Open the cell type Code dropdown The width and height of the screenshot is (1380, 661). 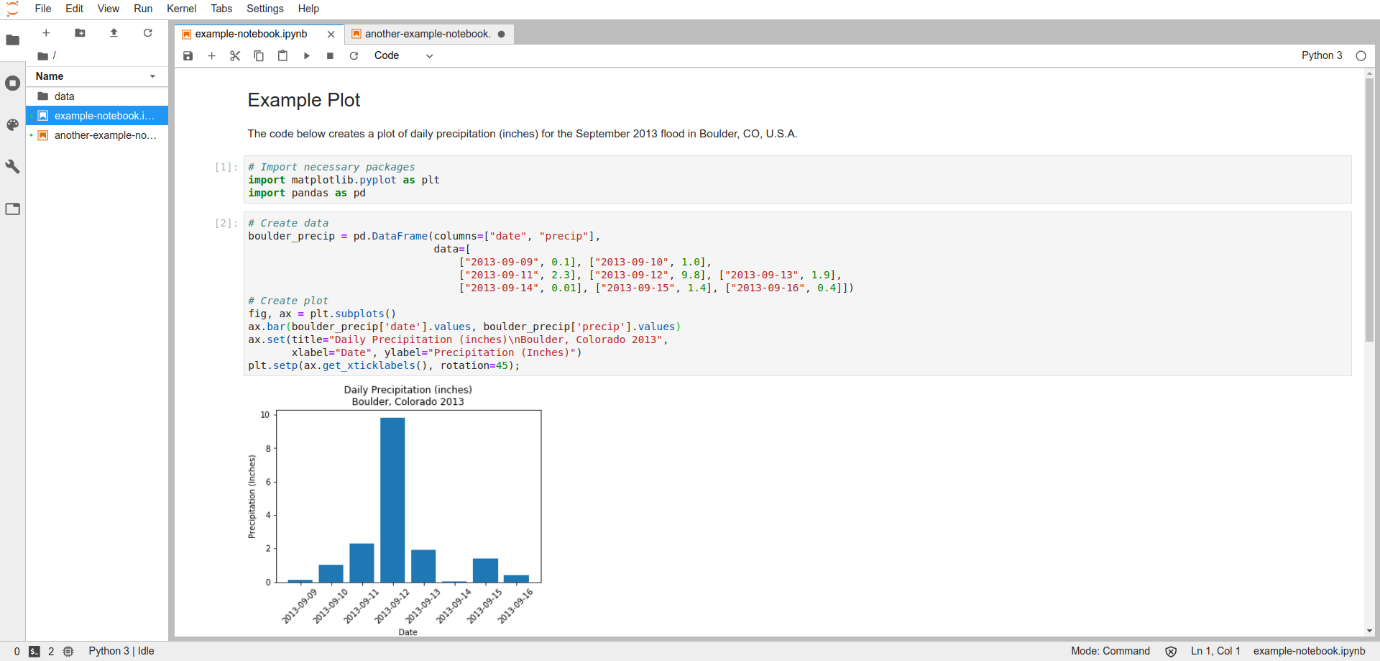tap(403, 56)
